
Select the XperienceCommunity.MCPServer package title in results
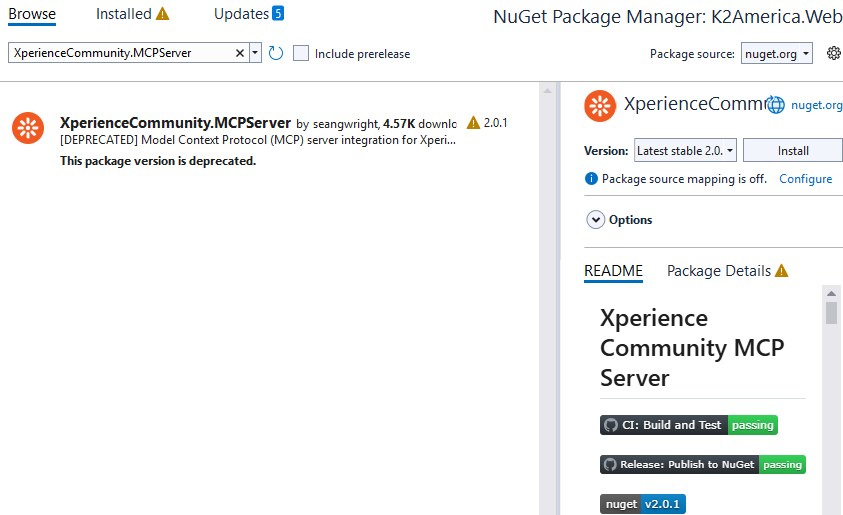[175, 123]
